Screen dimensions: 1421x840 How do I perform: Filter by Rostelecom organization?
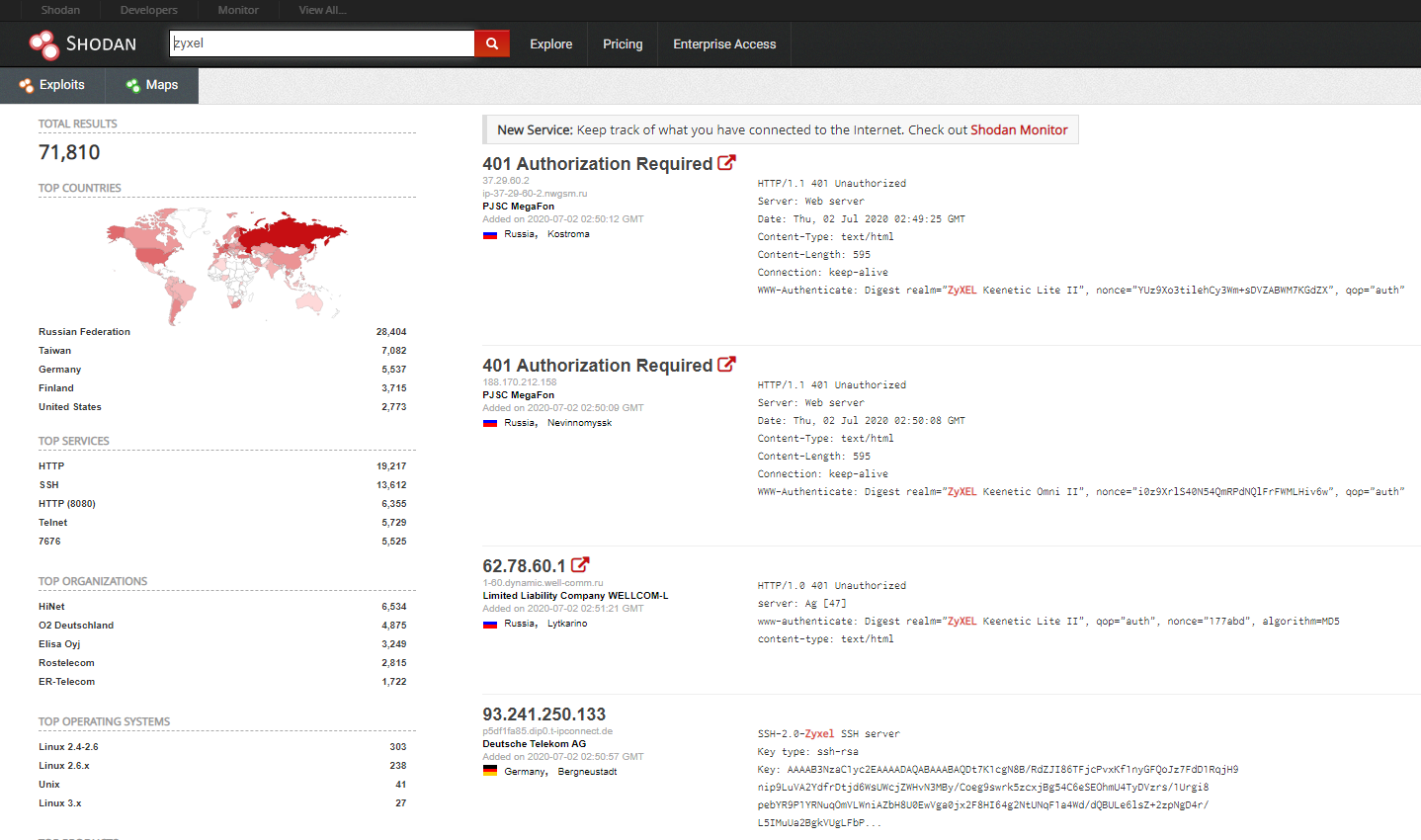66,663
